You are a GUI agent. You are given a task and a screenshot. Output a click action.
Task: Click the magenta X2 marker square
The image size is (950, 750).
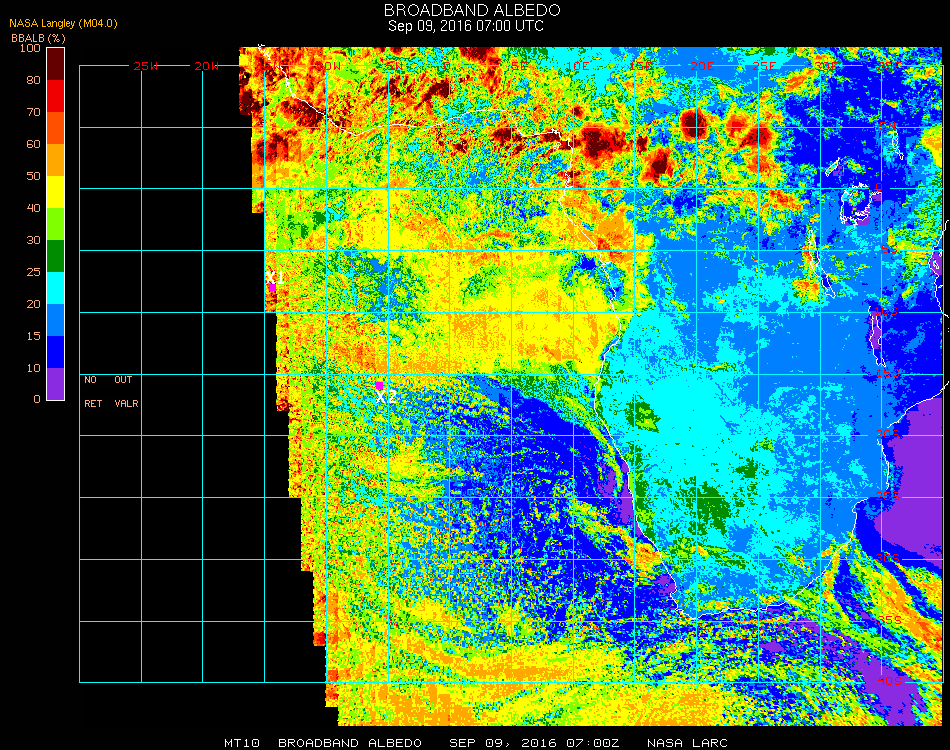click(x=379, y=385)
